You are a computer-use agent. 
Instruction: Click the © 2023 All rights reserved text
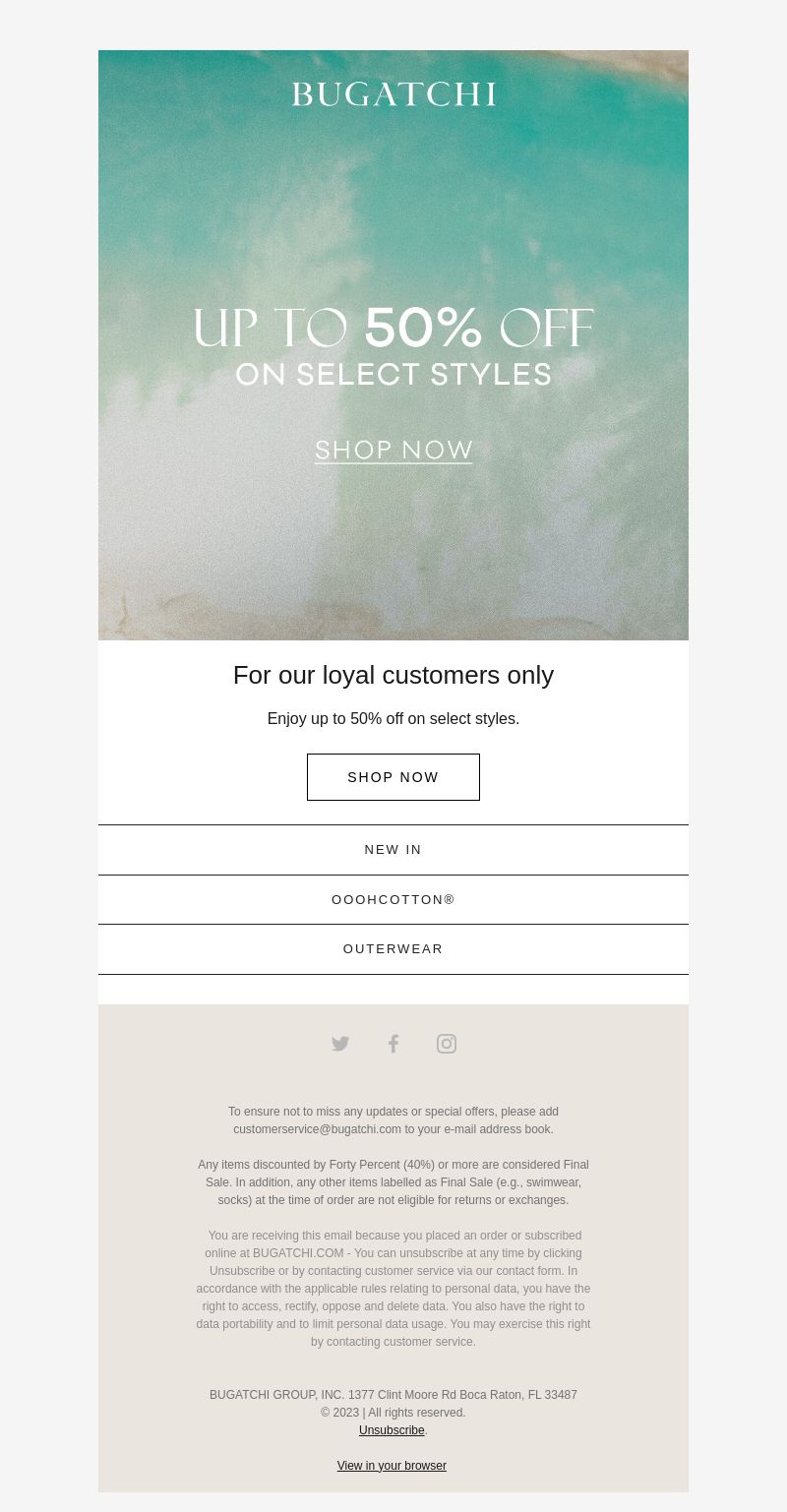pyautogui.click(x=393, y=1413)
